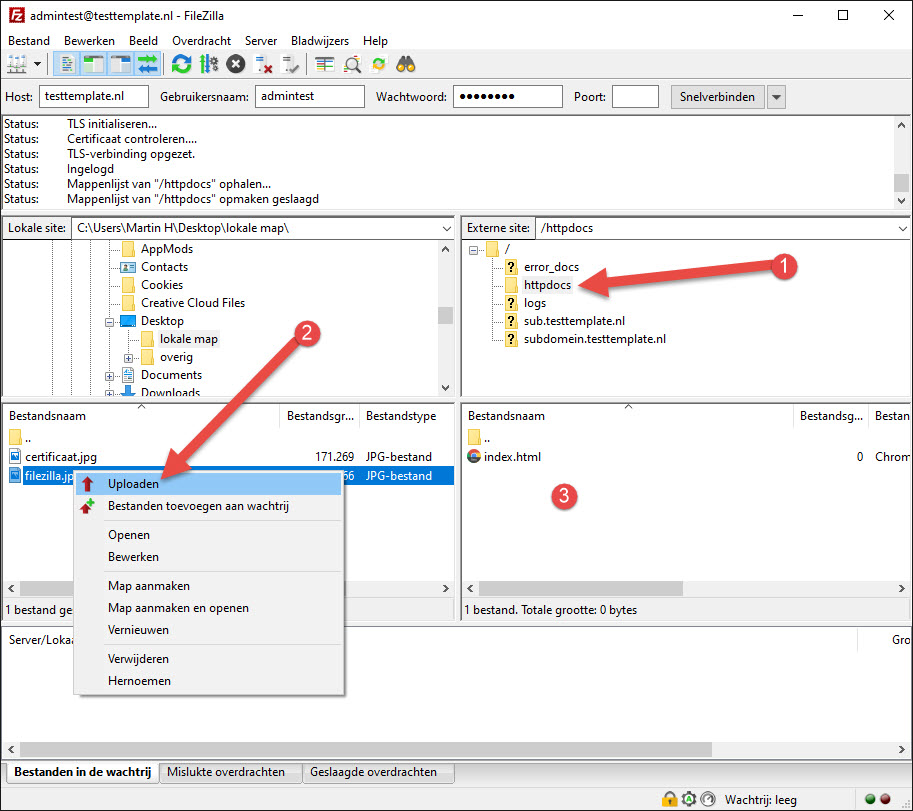913x811 pixels.
Task: Click the folder icon beside AppMods
Action: point(128,249)
